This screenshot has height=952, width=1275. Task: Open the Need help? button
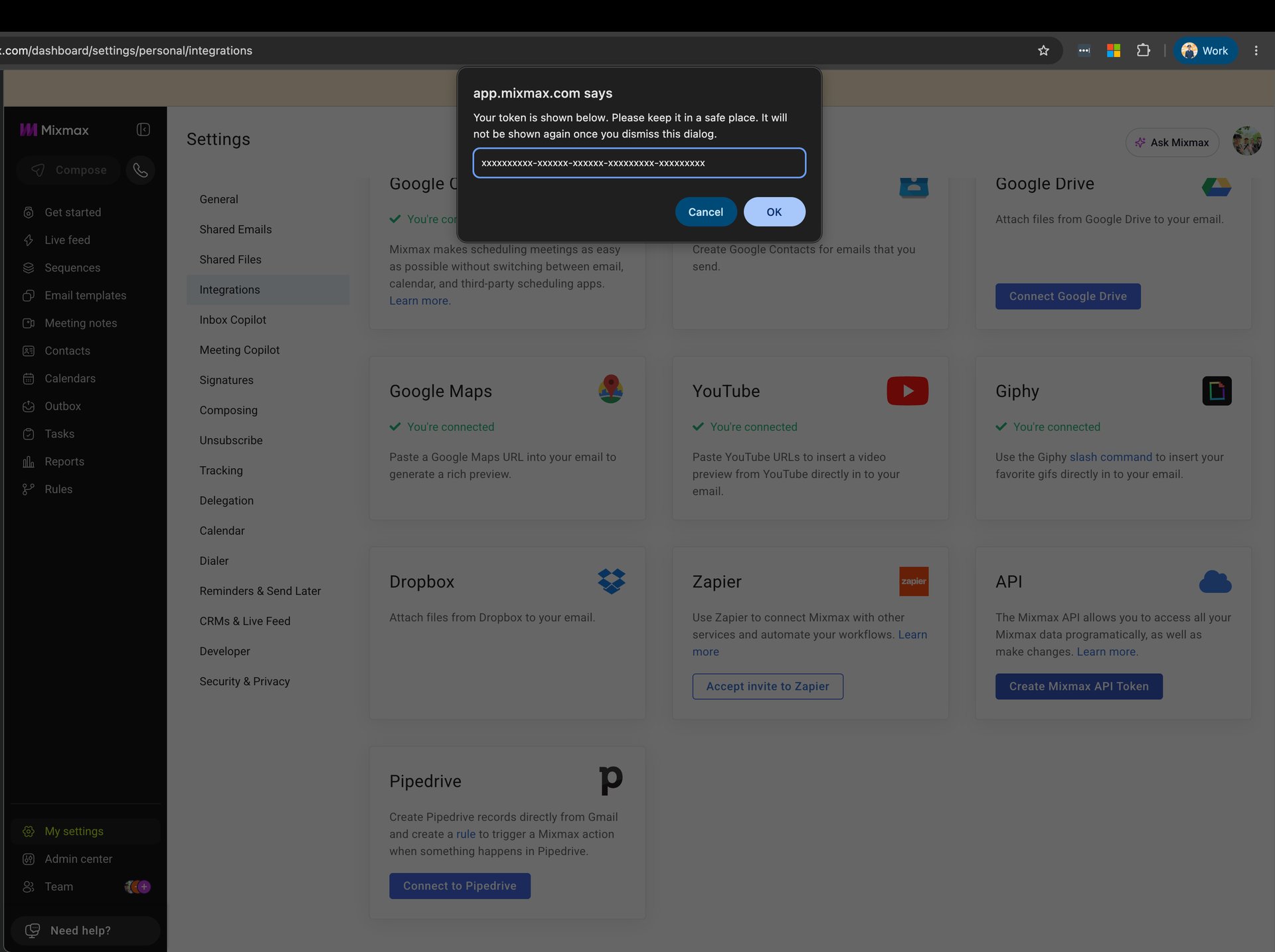click(86, 931)
